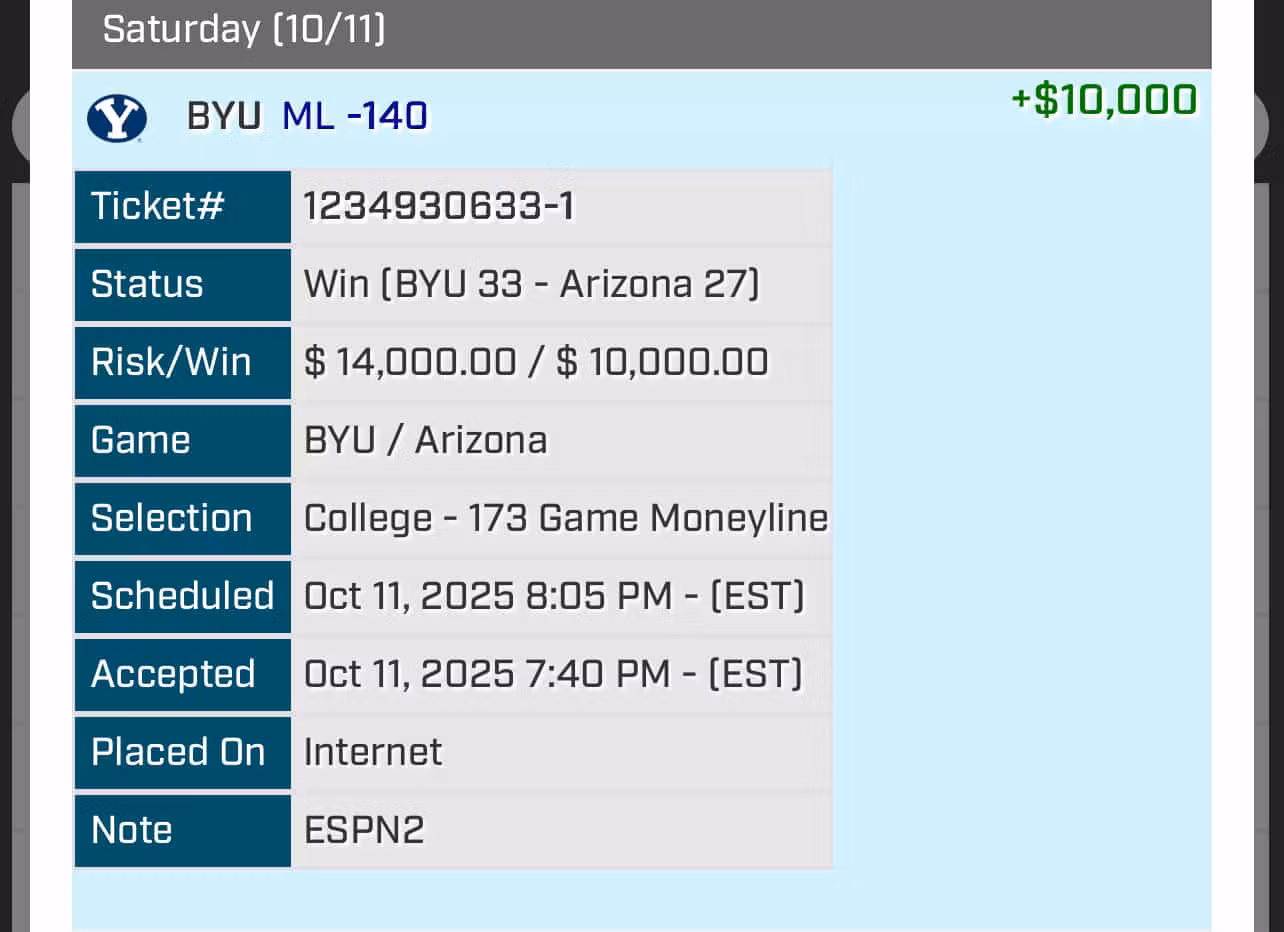1284x932 pixels.
Task: Click the BYU / Arizona game value
Action: click(425, 440)
